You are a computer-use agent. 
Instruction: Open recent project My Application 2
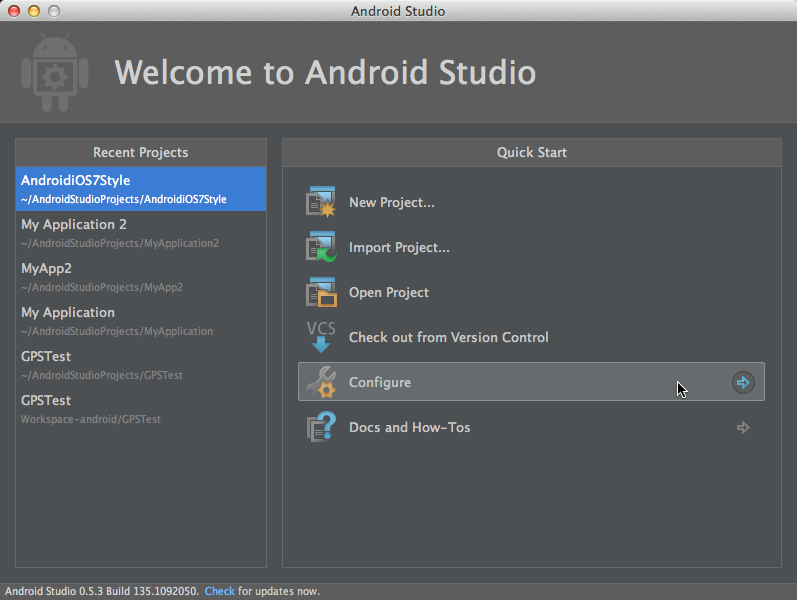tap(140, 233)
